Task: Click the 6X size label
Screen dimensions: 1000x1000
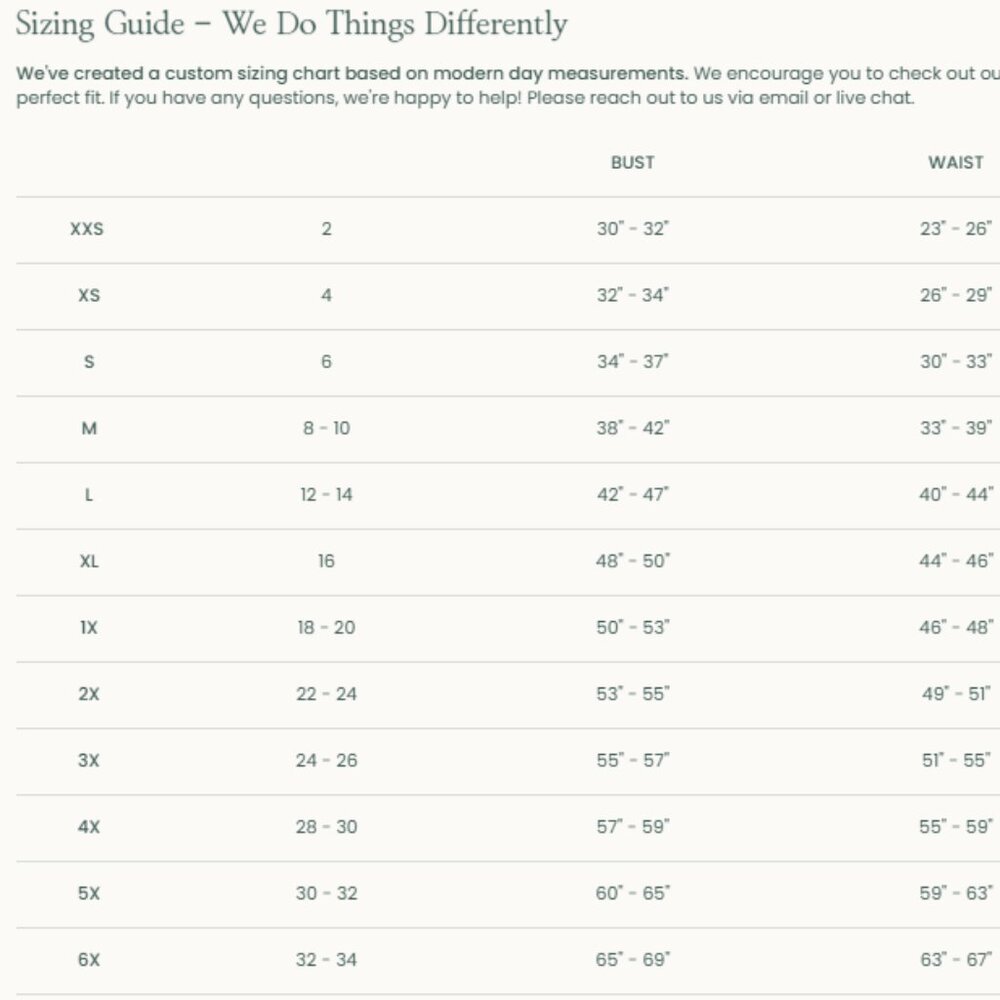Action: [89, 959]
